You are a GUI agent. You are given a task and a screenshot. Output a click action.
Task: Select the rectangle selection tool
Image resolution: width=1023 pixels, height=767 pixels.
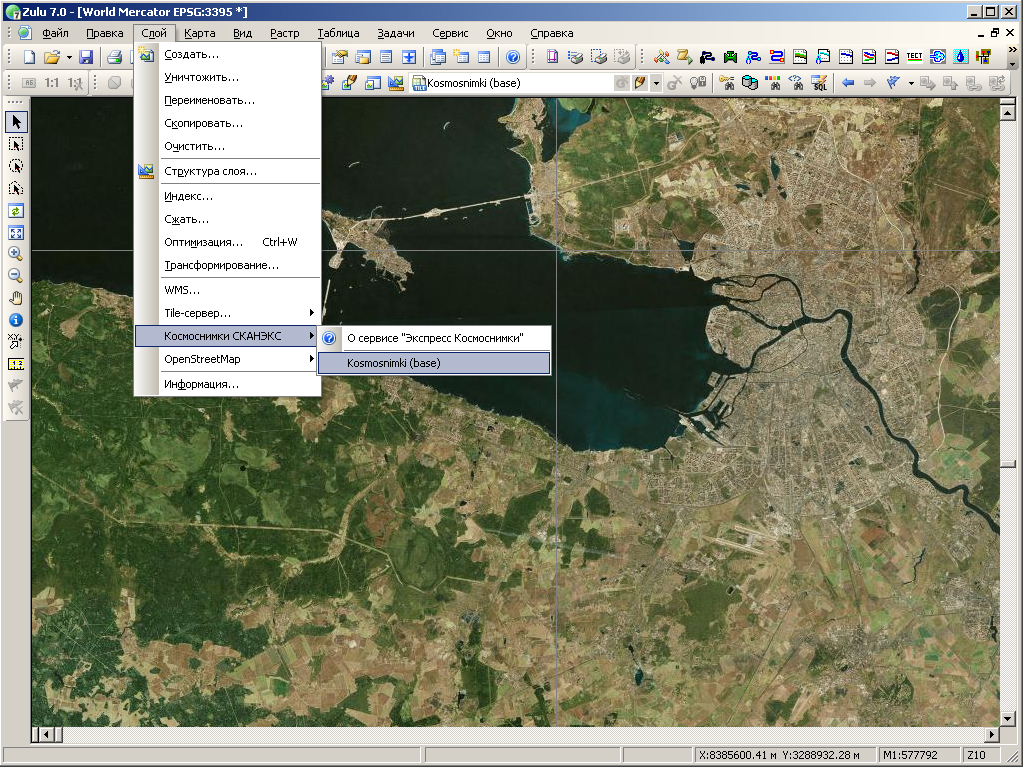click(x=16, y=144)
